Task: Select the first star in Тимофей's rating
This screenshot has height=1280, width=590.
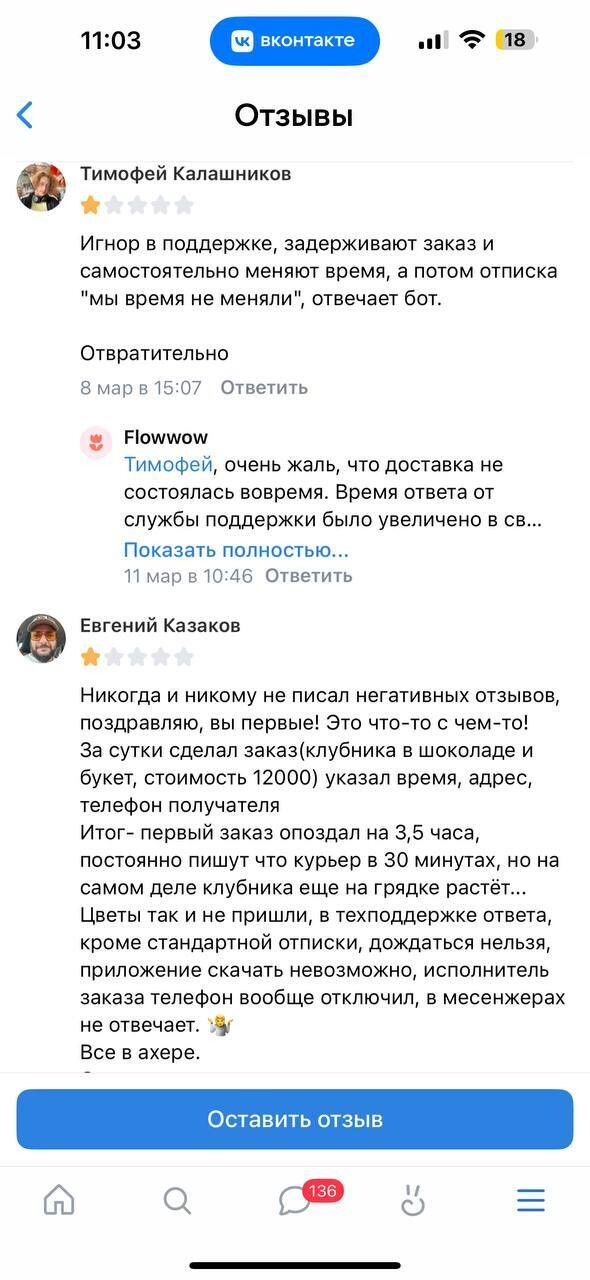Action: coord(89,205)
